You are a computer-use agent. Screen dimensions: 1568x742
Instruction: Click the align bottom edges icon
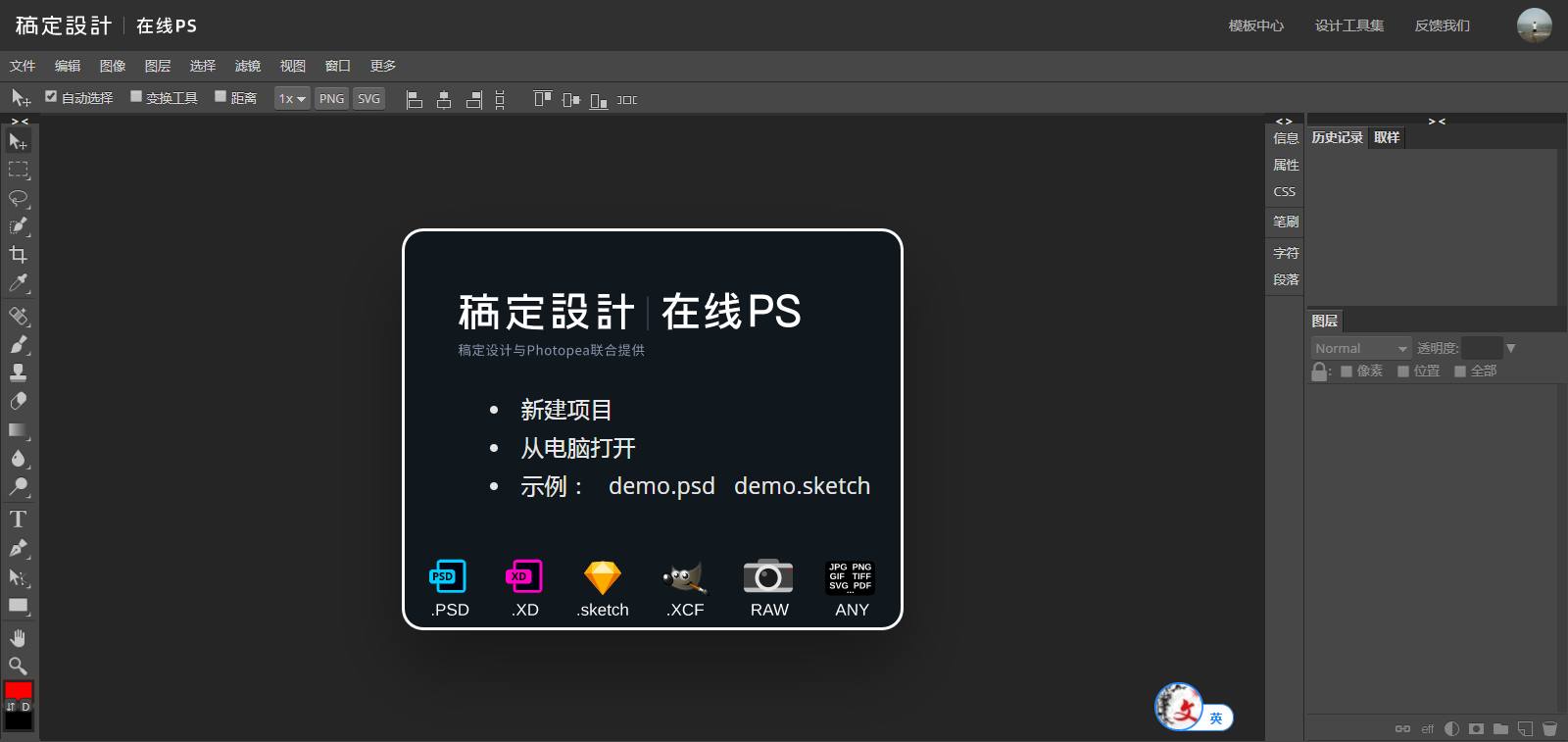click(599, 99)
